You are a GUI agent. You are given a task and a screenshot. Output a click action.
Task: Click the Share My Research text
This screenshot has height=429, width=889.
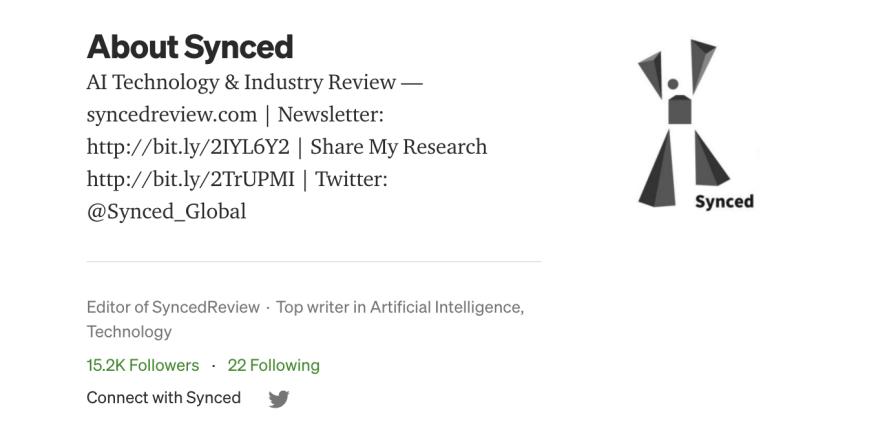[x=399, y=147]
